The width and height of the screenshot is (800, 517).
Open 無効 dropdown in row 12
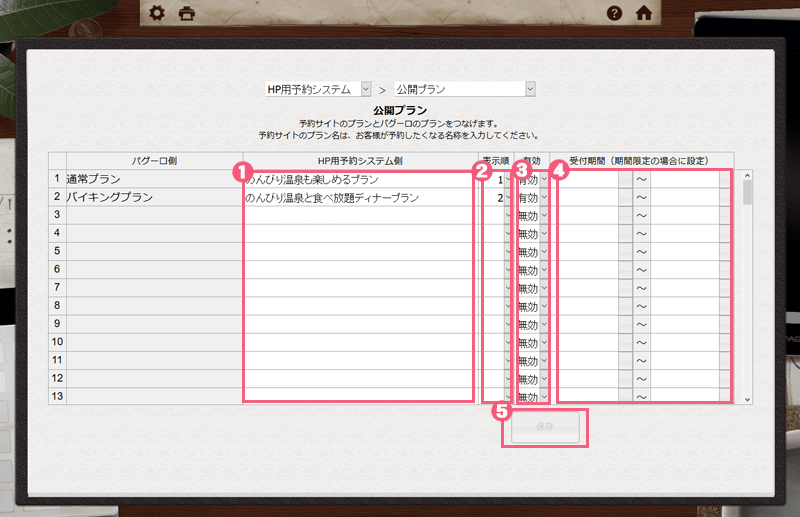[544, 379]
